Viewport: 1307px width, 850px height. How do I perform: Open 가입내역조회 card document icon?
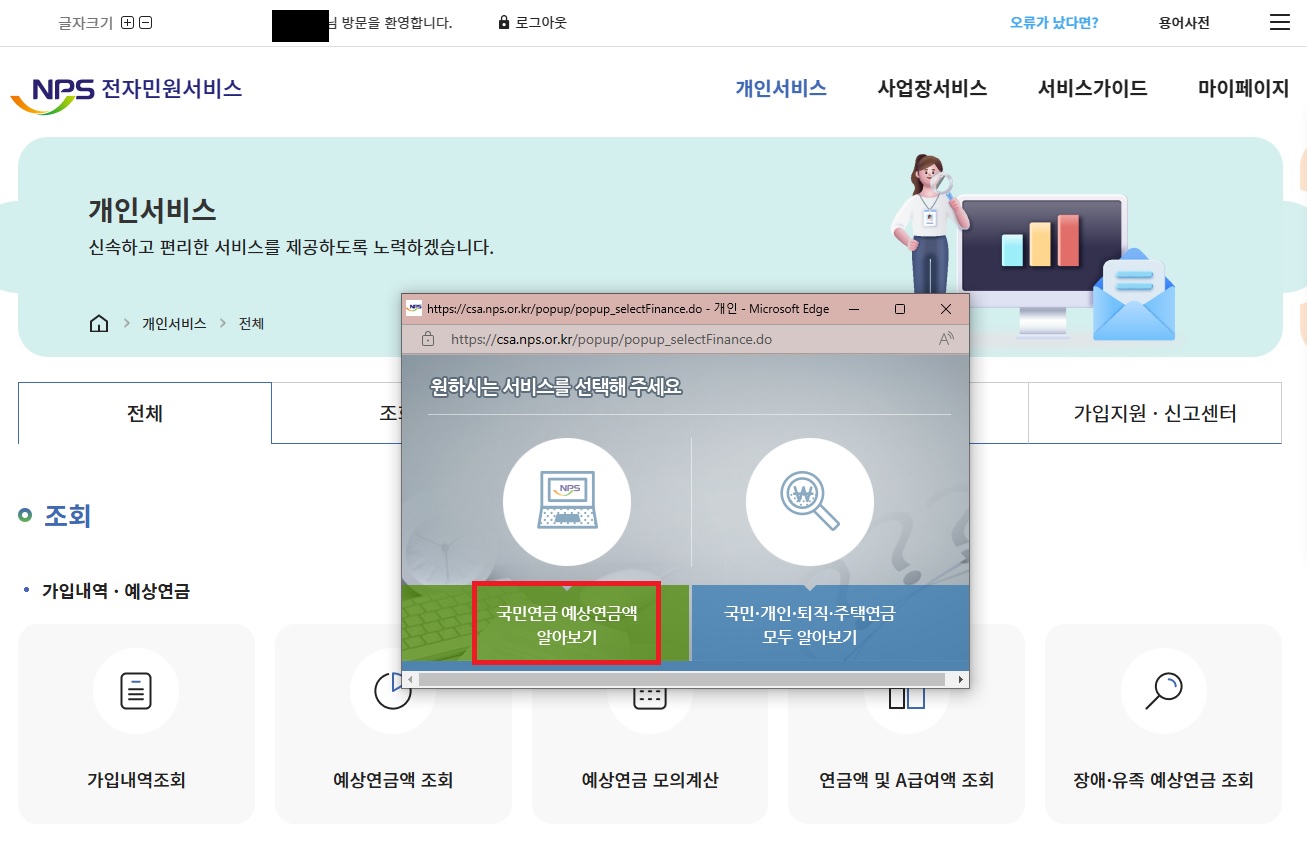(136, 691)
